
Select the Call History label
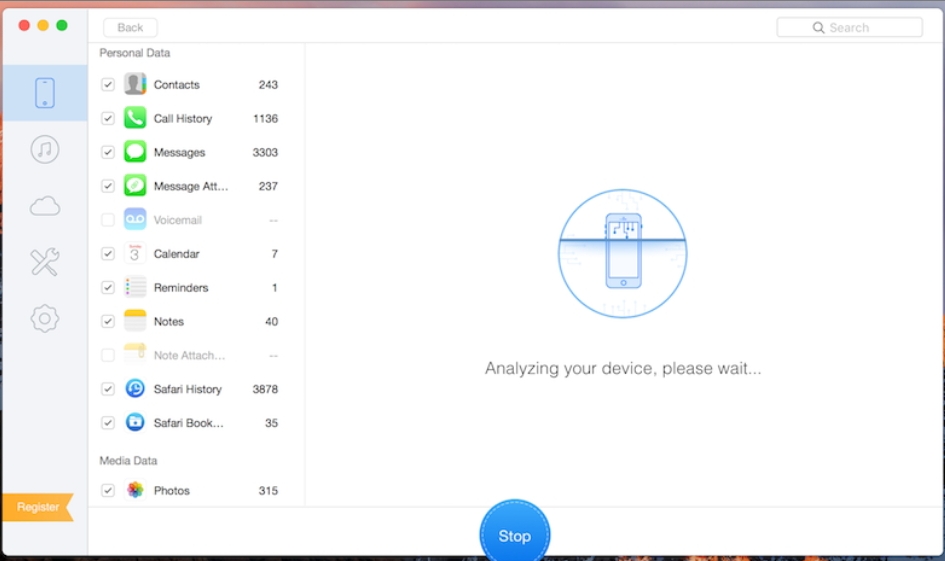click(x=183, y=118)
